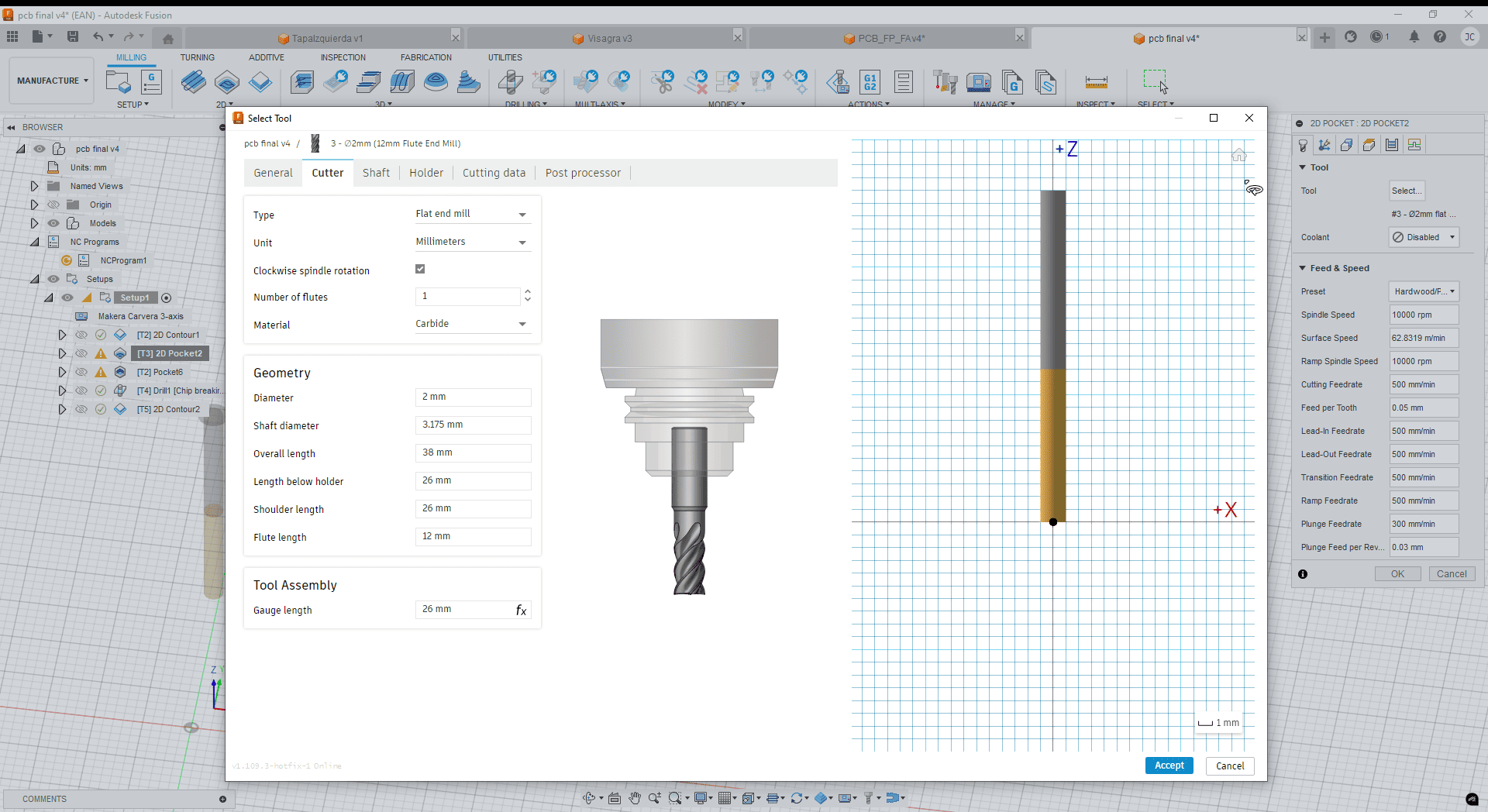
Task: Switch to the Cutting data tab
Action: click(494, 173)
